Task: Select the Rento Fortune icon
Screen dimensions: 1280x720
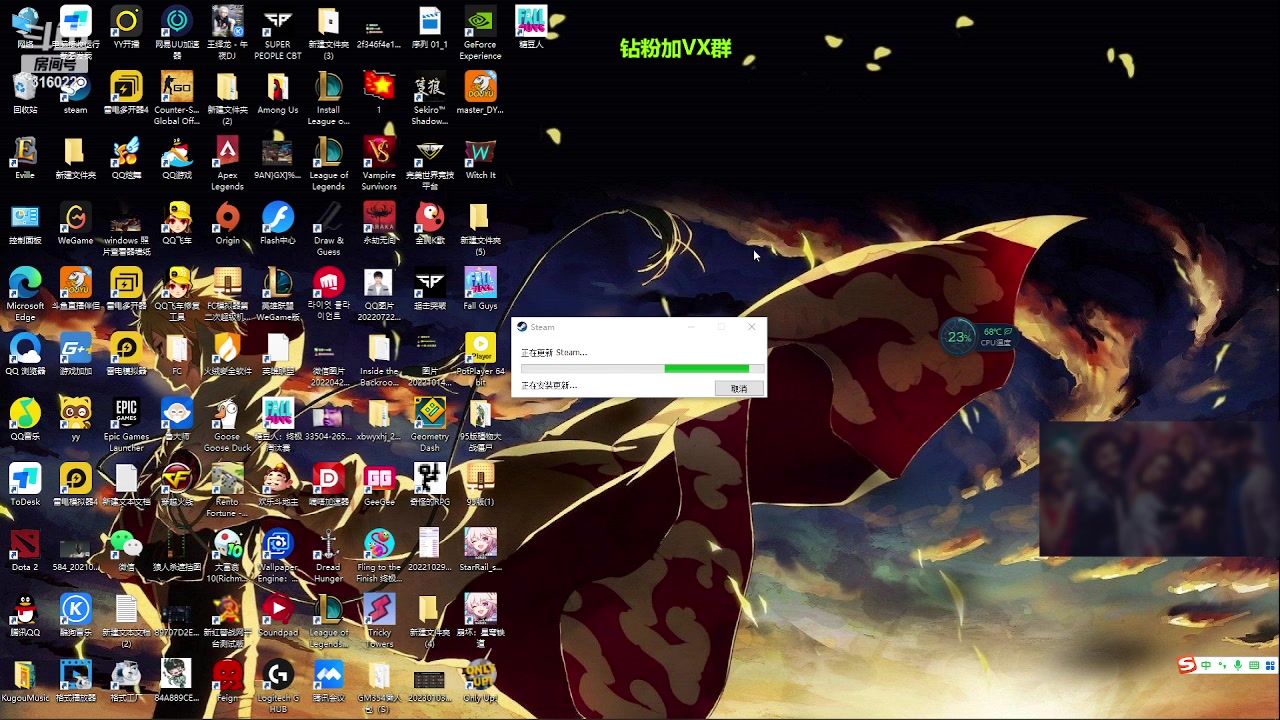Action: point(227,490)
